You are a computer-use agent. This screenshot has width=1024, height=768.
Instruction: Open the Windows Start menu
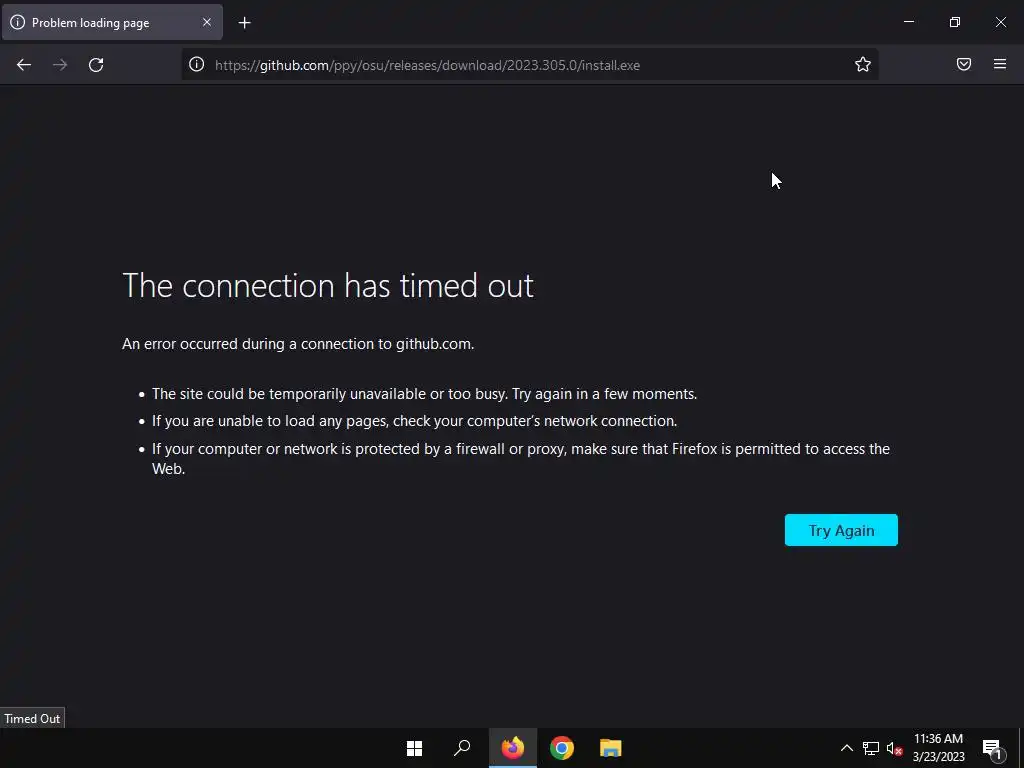coord(415,748)
